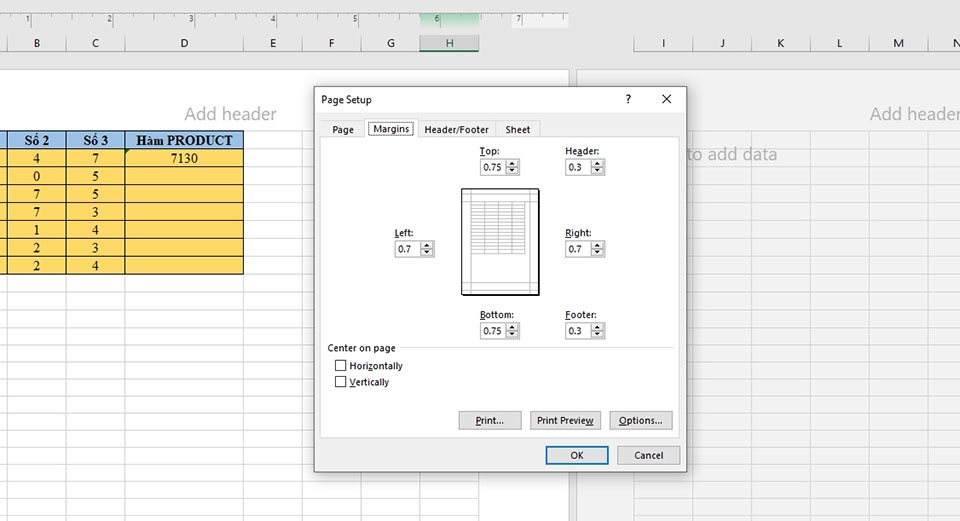Select column D header
960x521 pixels.
184,43
